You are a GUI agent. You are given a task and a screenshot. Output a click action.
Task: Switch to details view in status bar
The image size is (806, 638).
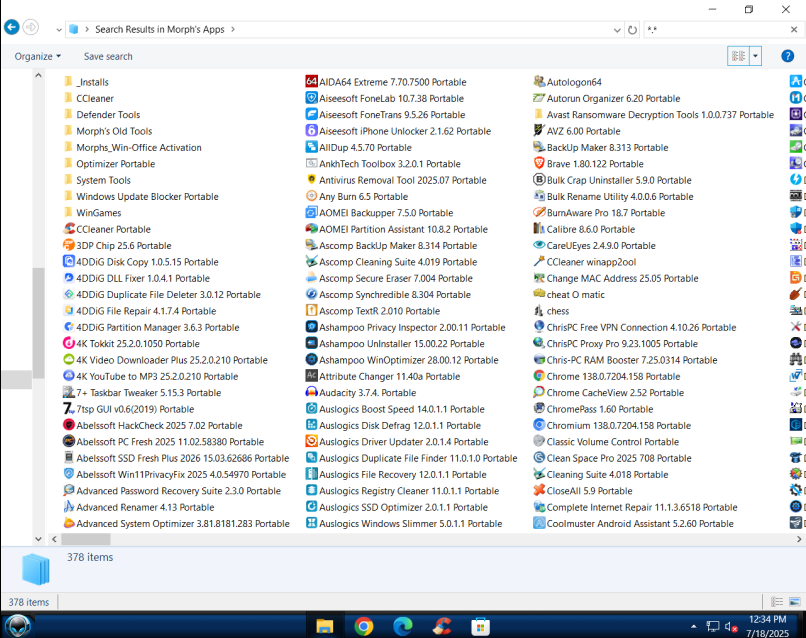(777, 601)
